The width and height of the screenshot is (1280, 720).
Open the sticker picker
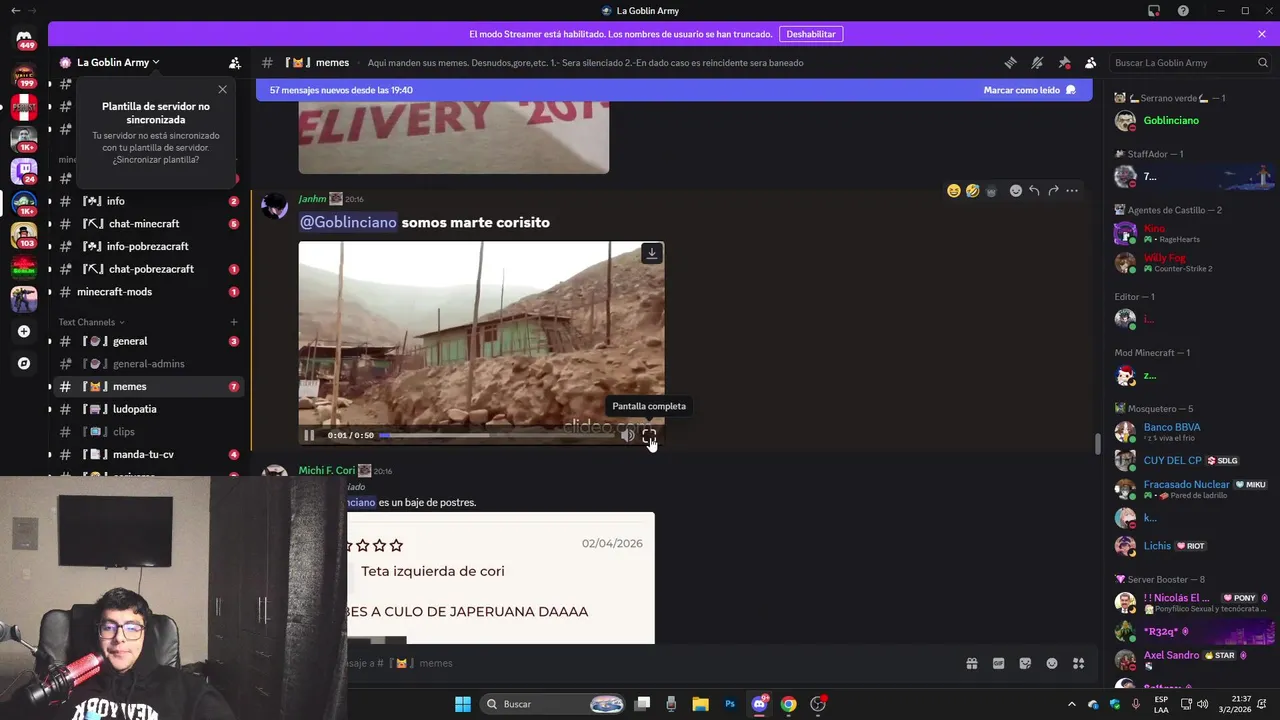(1025, 663)
